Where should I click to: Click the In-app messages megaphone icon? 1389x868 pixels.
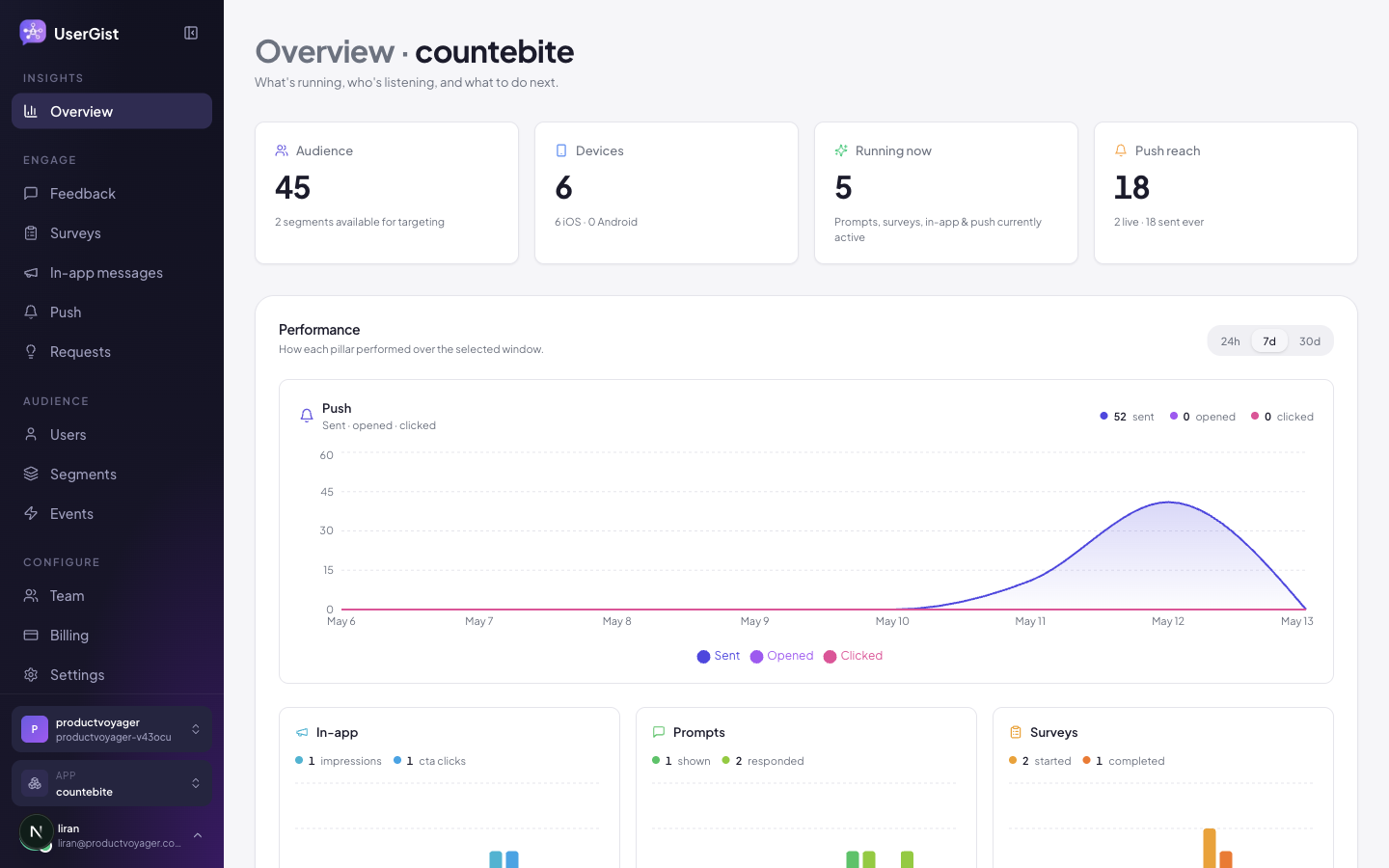(31, 272)
